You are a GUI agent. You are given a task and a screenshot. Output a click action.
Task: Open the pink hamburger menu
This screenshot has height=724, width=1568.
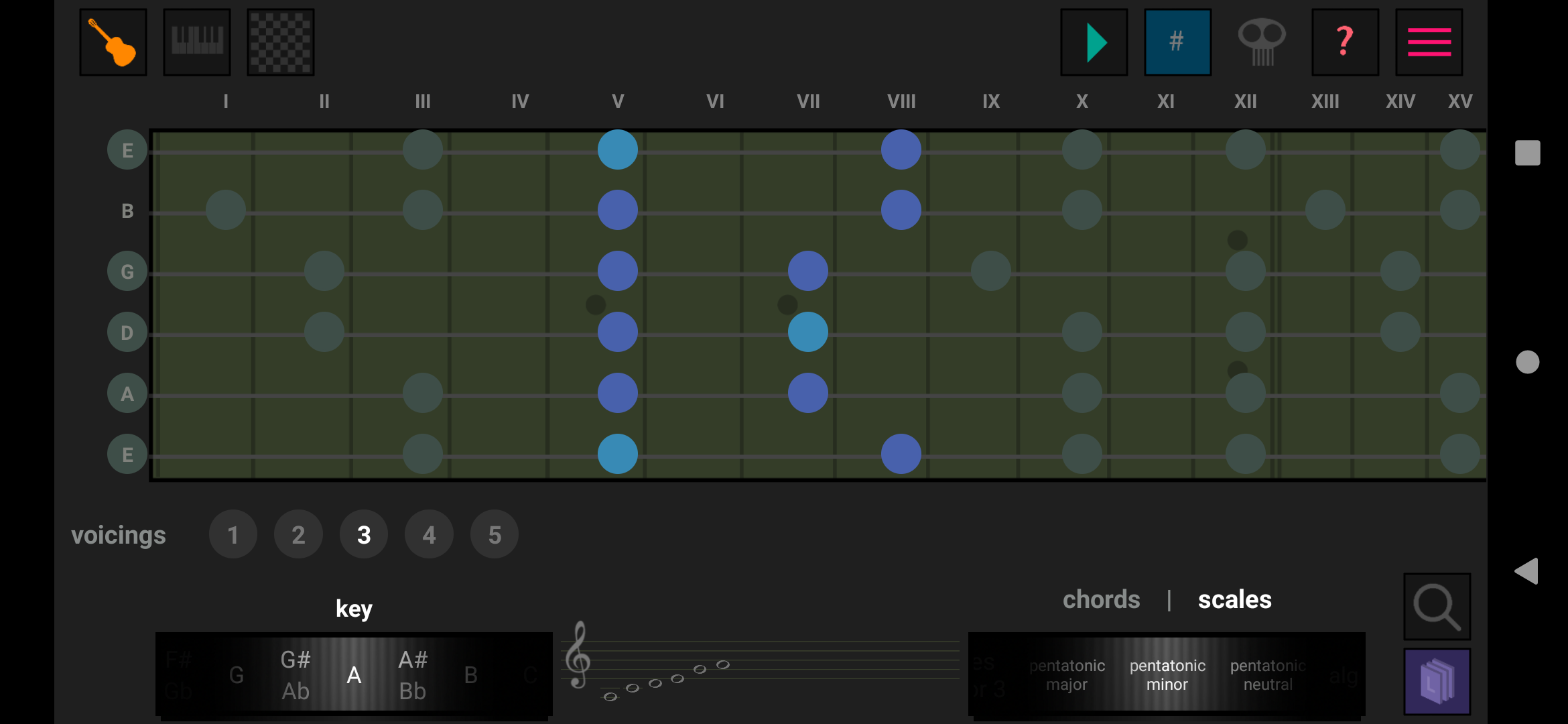[x=1429, y=42]
